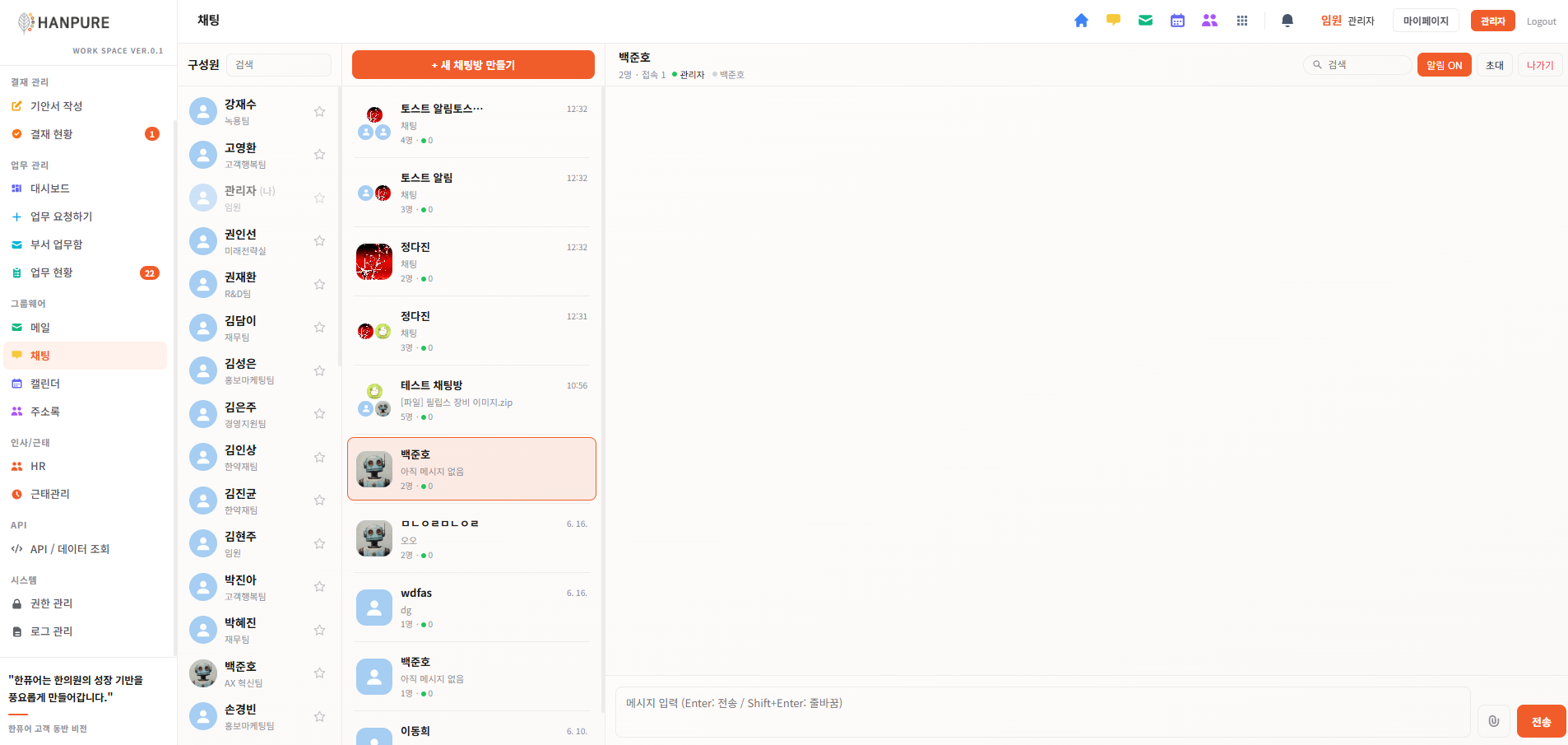Click the HANPURE logo
This screenshot has width=1568, height=745.
click(x=64, y=23)
